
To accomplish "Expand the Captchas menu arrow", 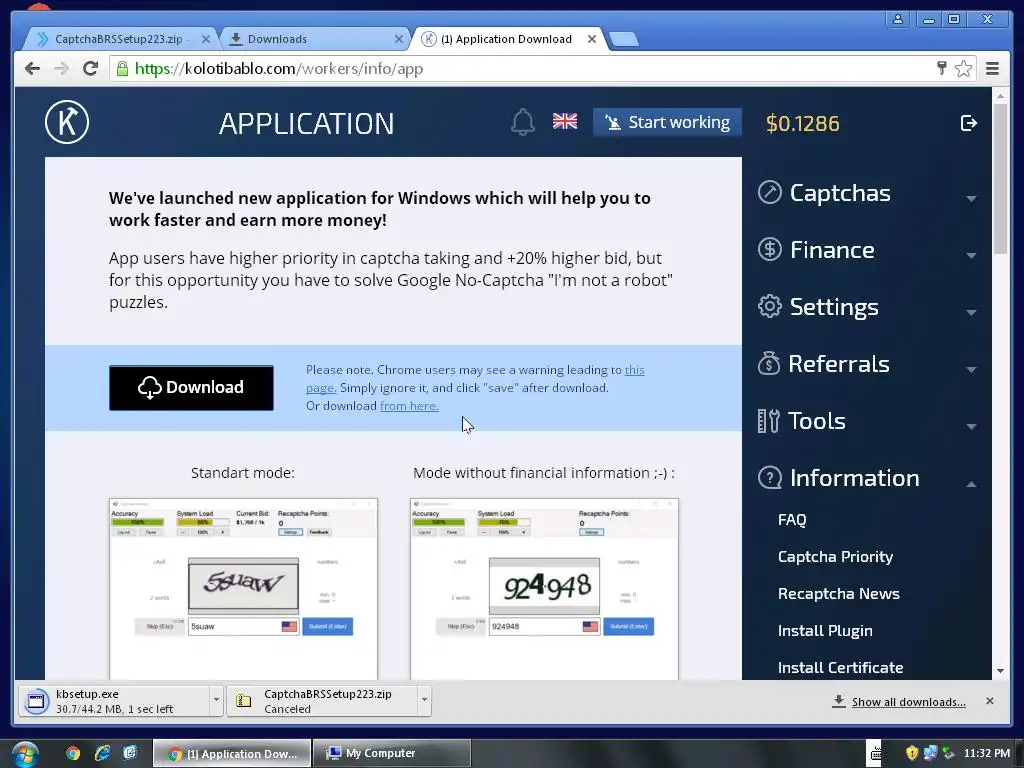I will (971, 198).
